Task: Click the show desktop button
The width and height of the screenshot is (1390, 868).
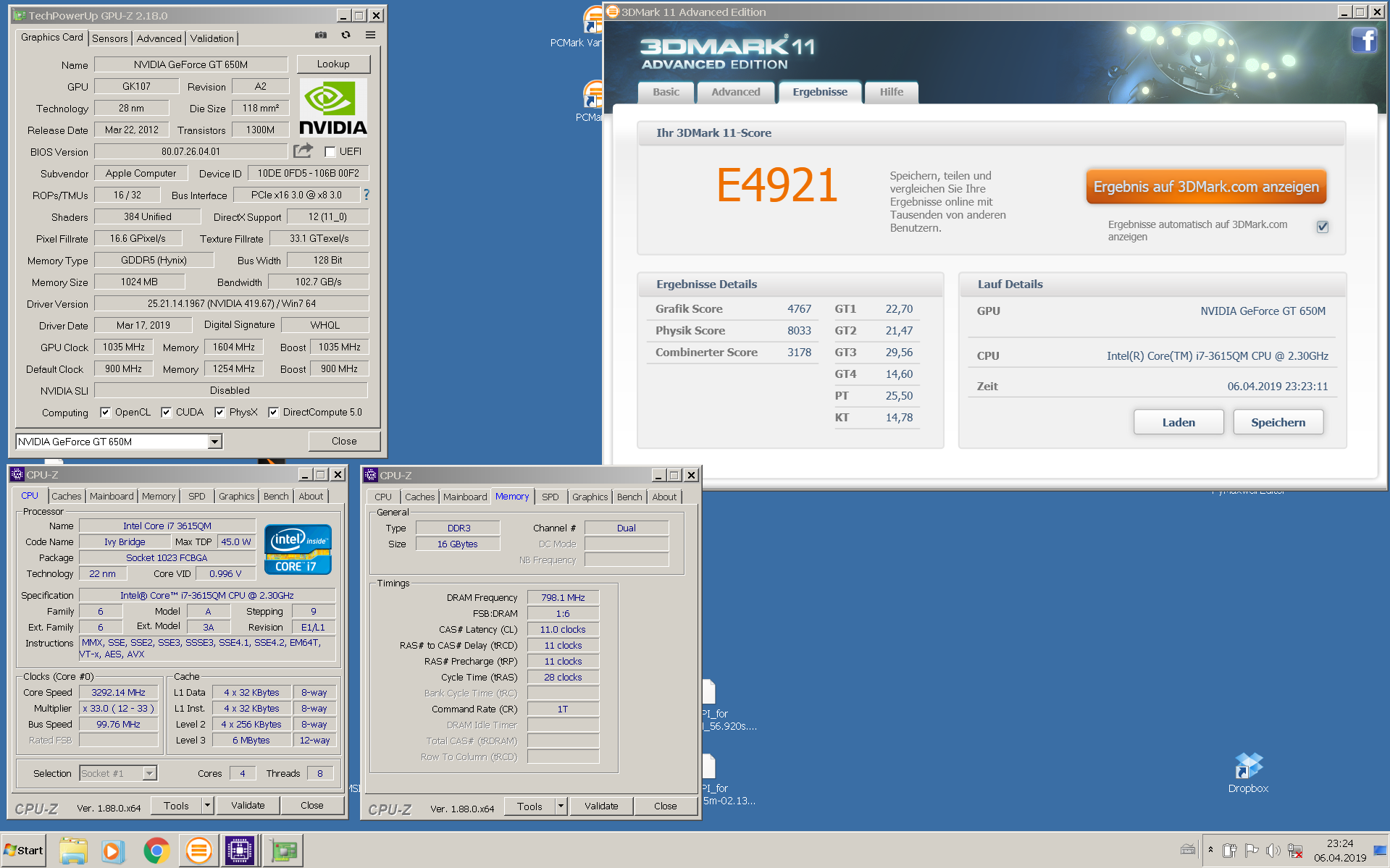Action: coord(1381,850)
